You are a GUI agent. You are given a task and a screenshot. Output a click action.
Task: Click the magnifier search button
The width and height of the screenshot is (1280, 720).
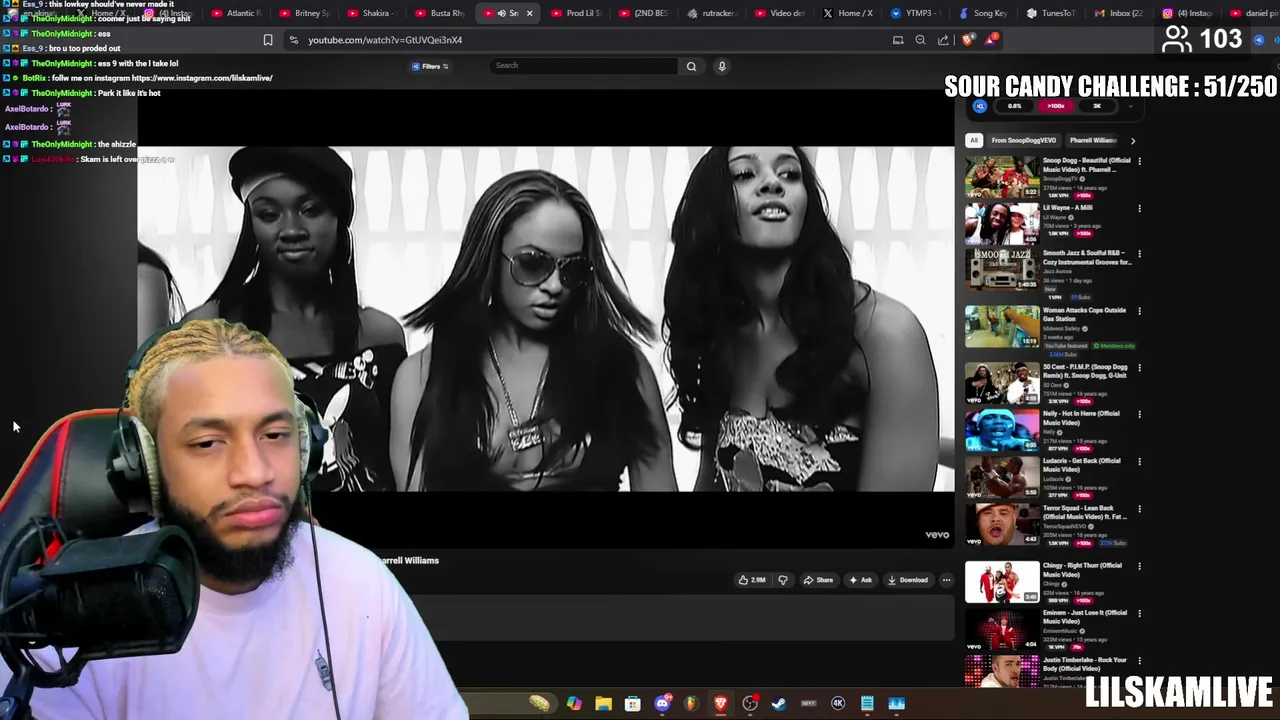691,66
